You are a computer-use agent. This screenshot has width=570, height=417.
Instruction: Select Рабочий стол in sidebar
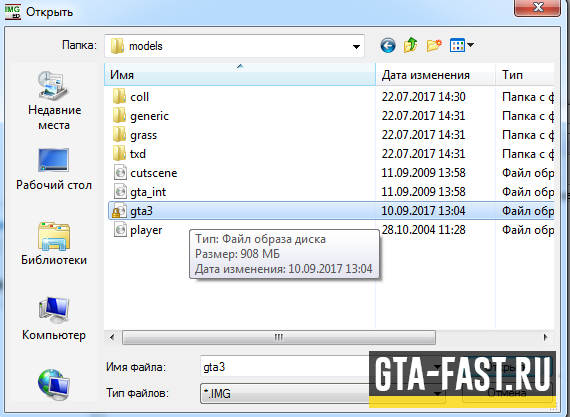[54, 169]
